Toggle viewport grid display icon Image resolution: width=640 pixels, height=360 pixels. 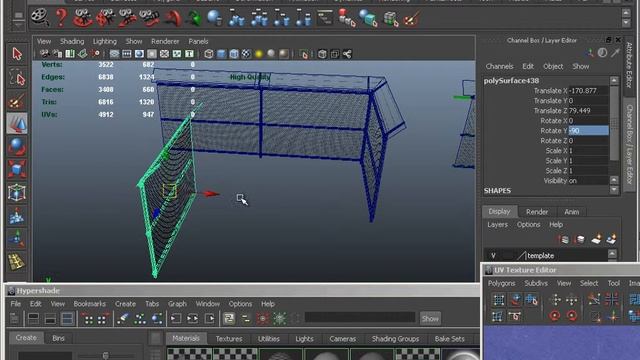point(114,54)
